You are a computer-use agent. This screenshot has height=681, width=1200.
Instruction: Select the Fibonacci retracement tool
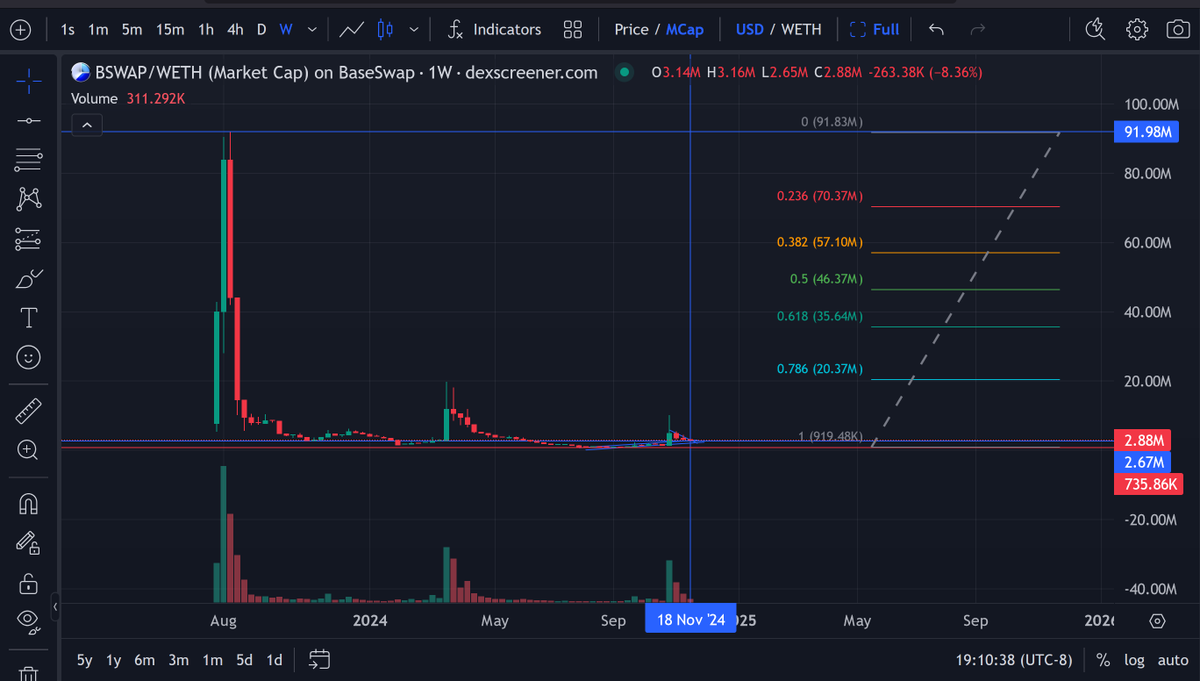(x=29, y=158)
